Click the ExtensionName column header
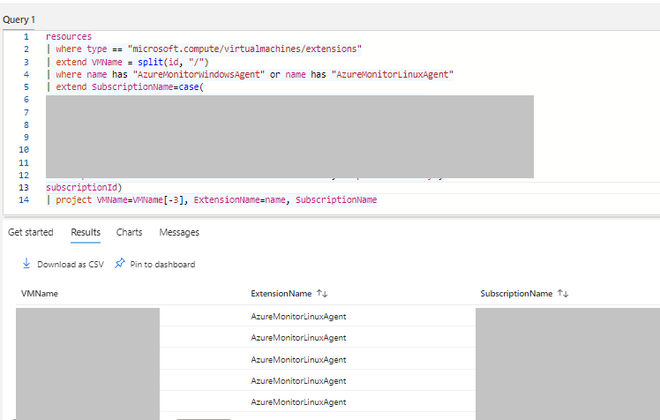660x420 pixels. (x=281, y=293)
